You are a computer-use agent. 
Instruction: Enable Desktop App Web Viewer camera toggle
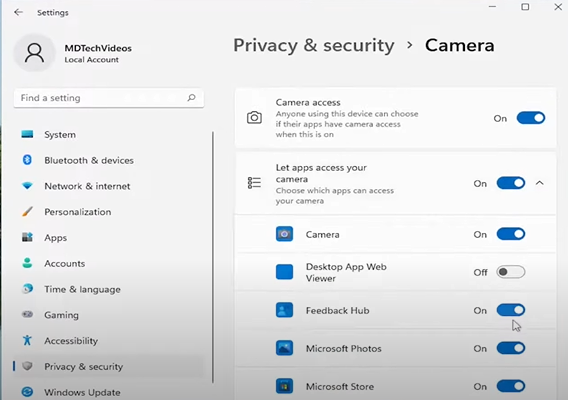point(511,272)
